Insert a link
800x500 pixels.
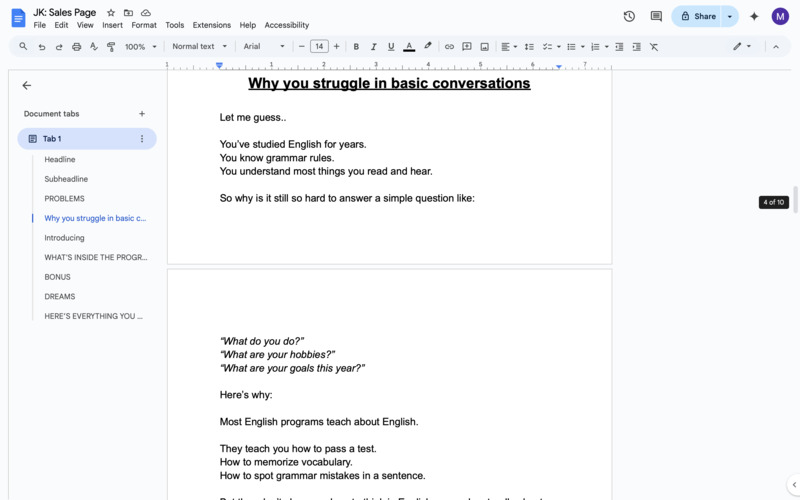coord(449,47)
